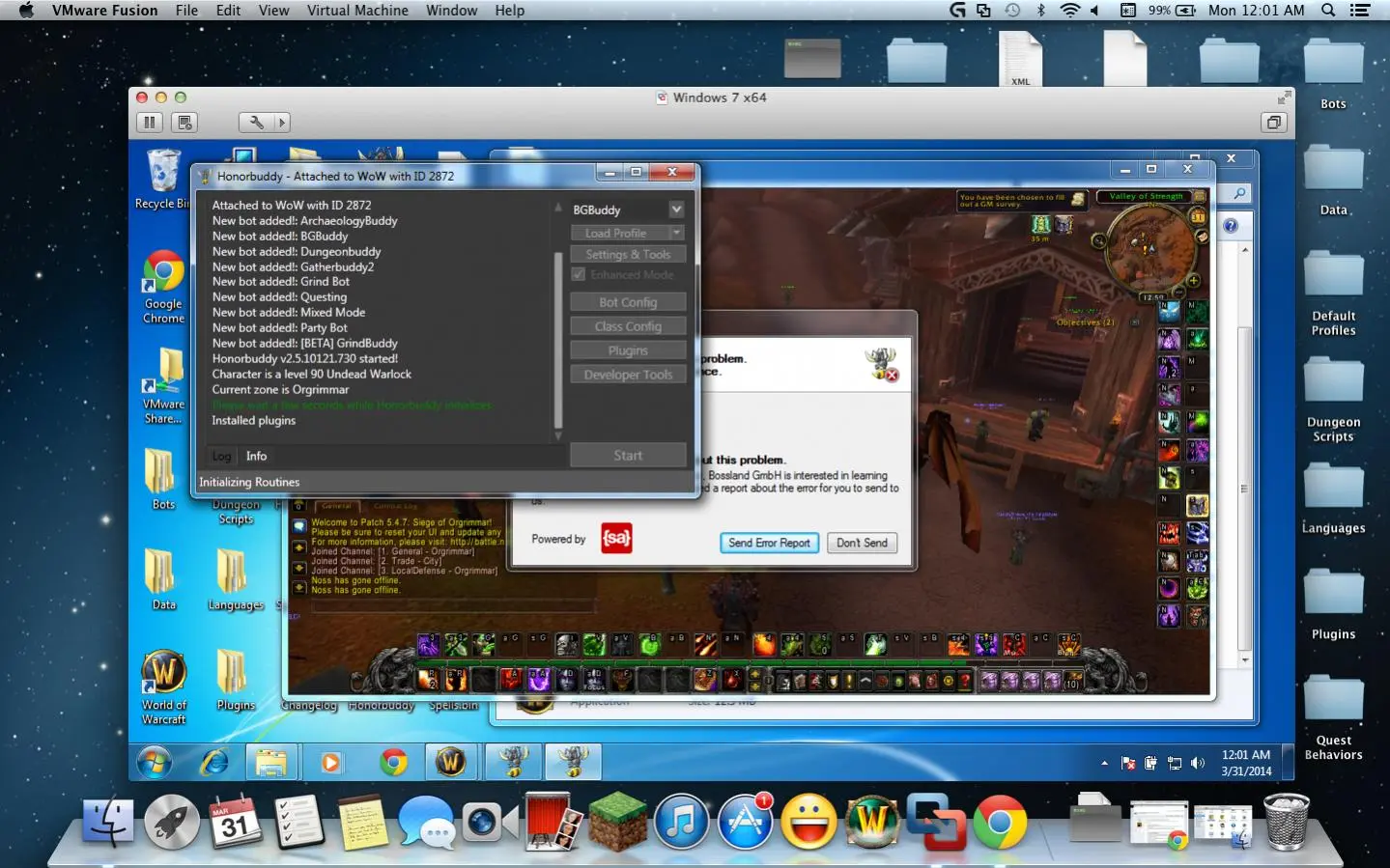Switch to the Log tab in Honorbuddy
The height and width of the screenshot is (868, 1390).
[221, 456]
